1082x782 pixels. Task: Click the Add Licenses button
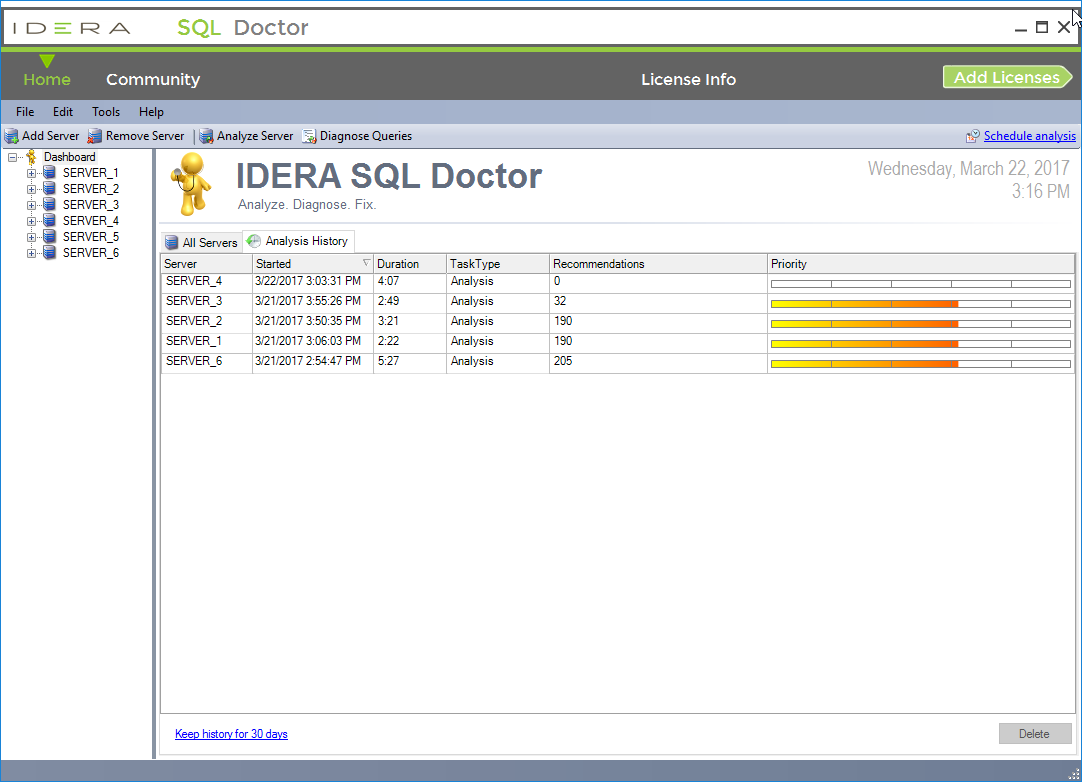click(1006, 78)
